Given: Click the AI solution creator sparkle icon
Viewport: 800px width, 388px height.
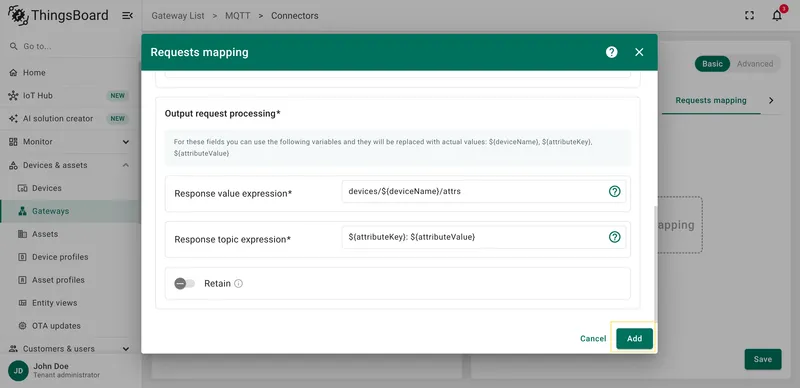Looking at the screenshot, I should [x=14, y=118].
